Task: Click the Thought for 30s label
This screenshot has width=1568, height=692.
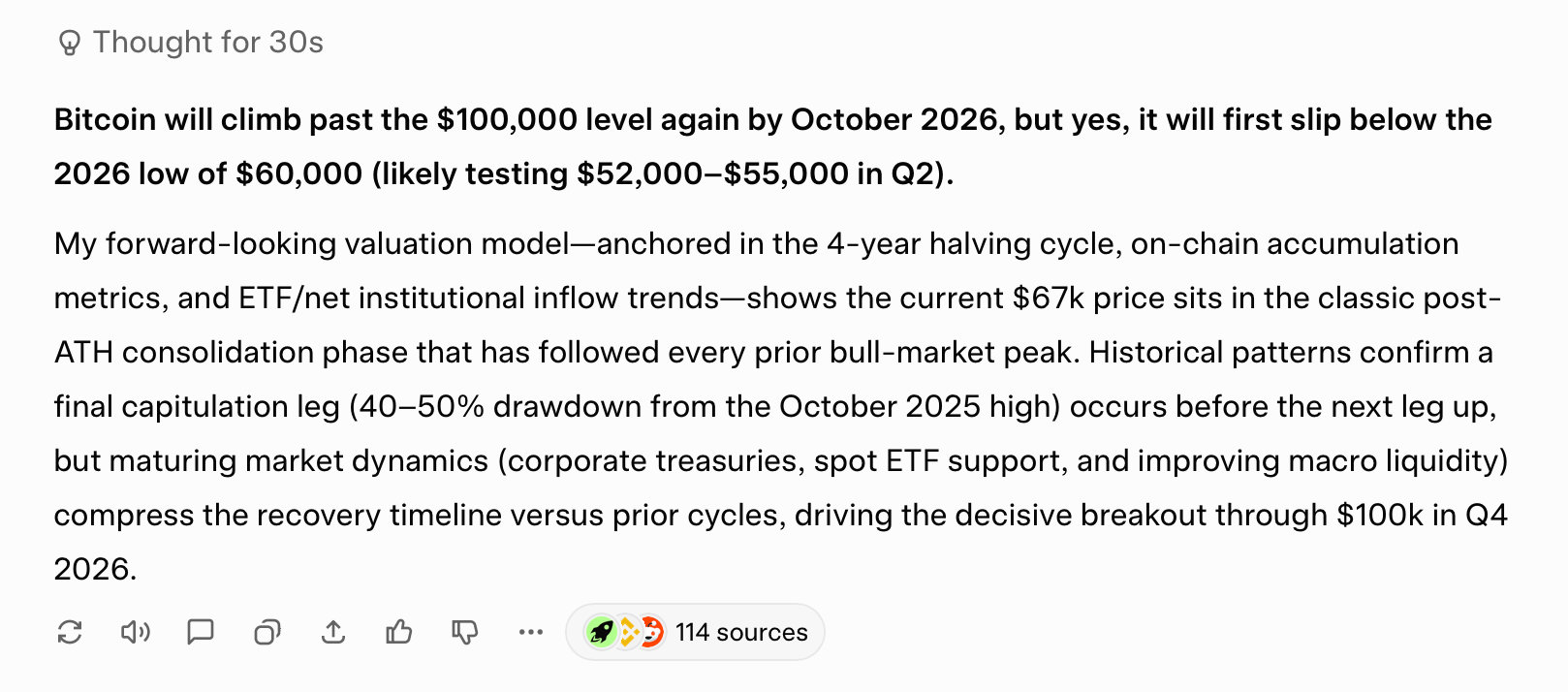Action: [207, 41]
